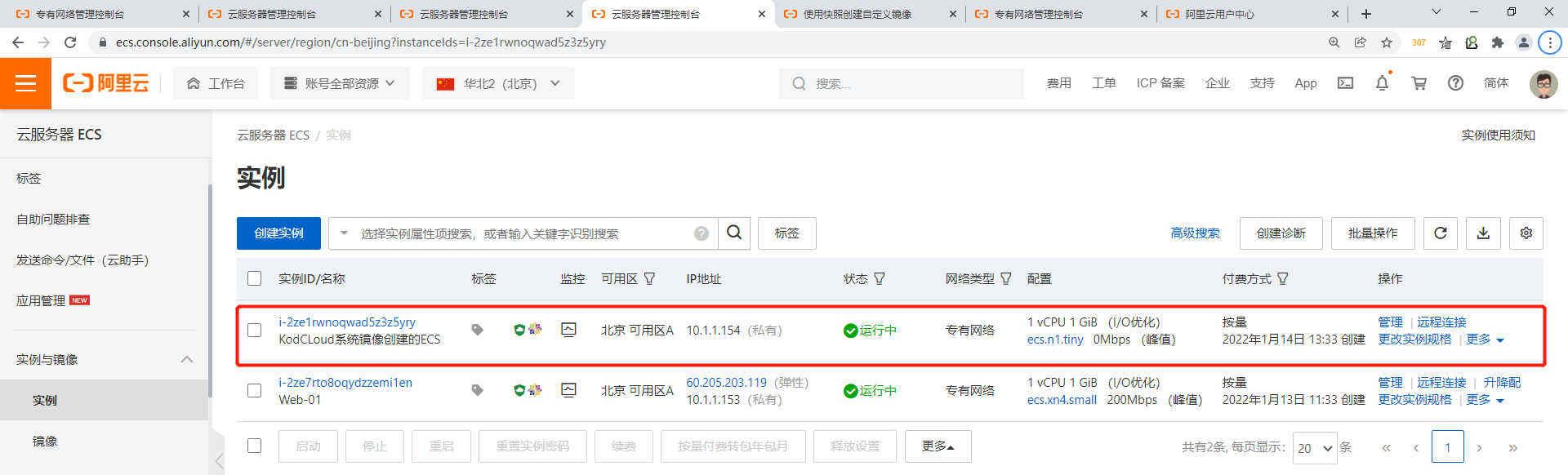1568x475 pixels.
Task: Open column settings gear icon
Action: 1526,233
